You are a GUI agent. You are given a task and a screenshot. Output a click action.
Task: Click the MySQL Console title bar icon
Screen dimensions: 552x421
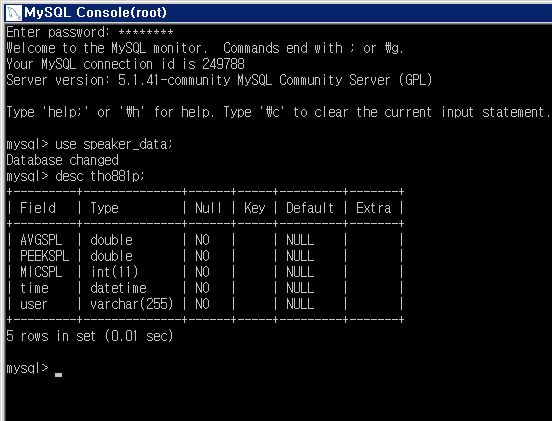(14, 13)
